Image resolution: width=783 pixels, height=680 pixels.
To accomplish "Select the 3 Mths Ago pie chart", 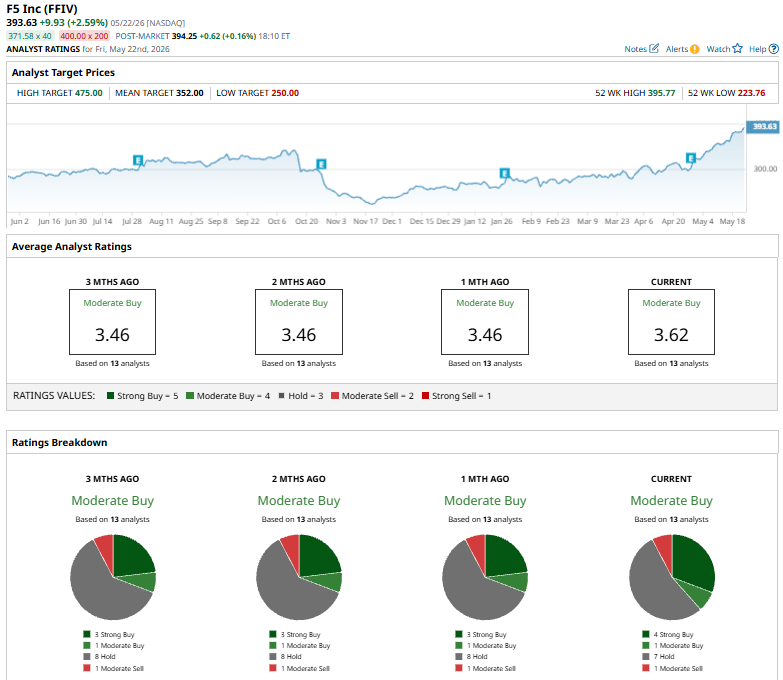I will pyautogui.click(x=113, y=577).
